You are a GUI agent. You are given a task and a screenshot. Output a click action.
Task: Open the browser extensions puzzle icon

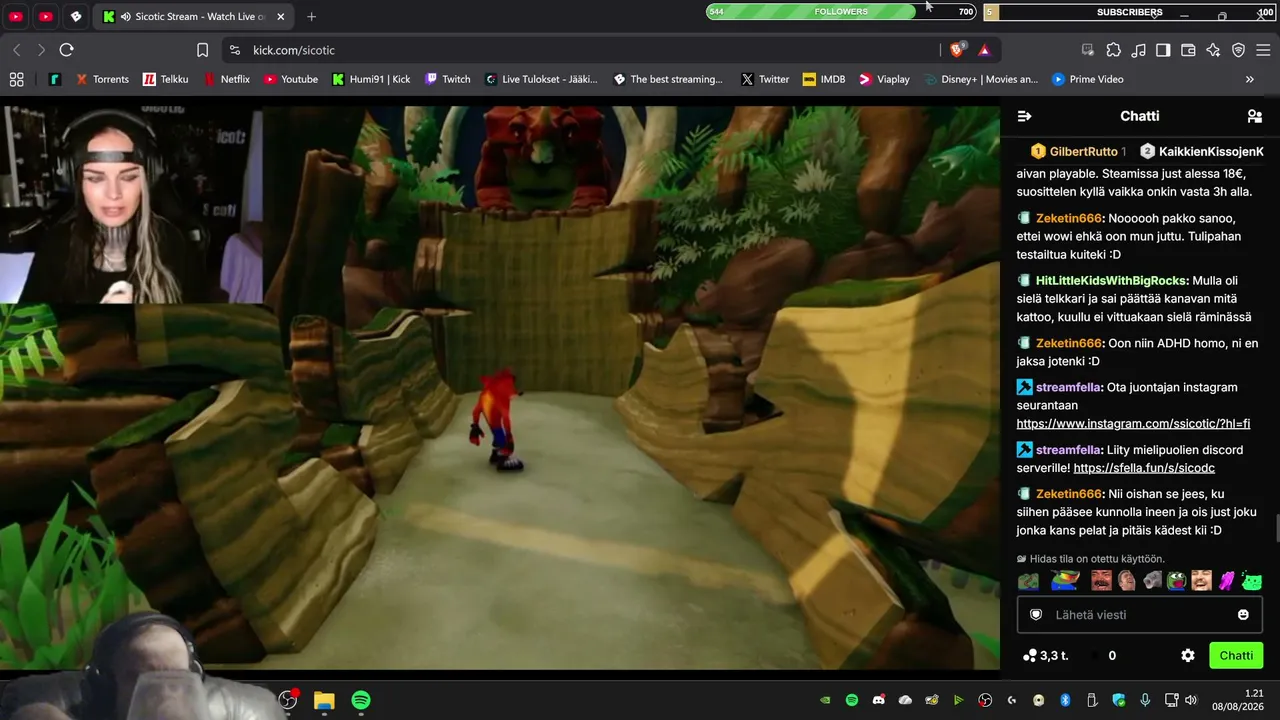[1113, 50]
